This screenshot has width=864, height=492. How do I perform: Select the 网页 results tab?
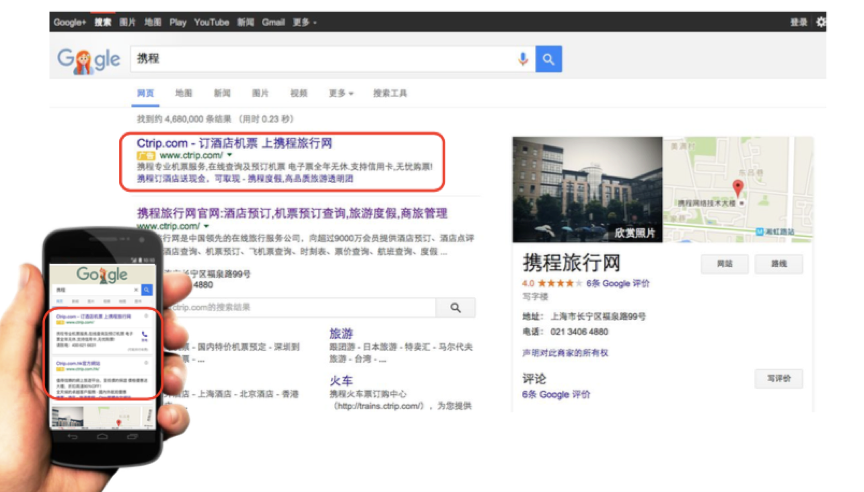point(145,93)
